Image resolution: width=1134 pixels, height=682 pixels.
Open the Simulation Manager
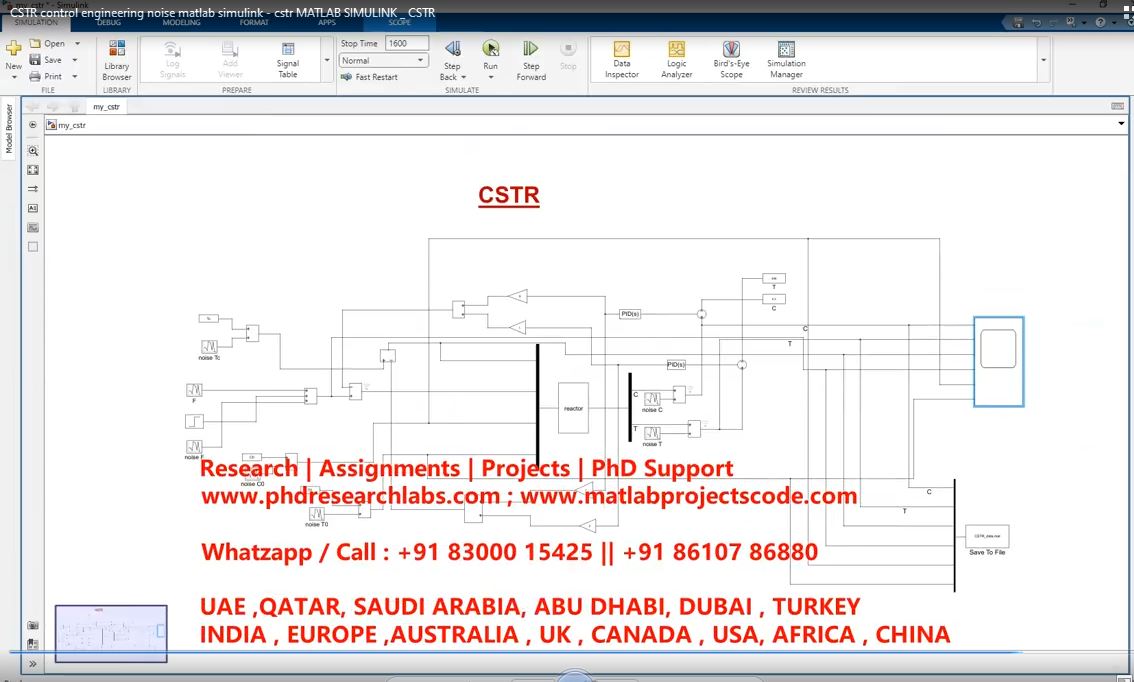pos(786,59)
